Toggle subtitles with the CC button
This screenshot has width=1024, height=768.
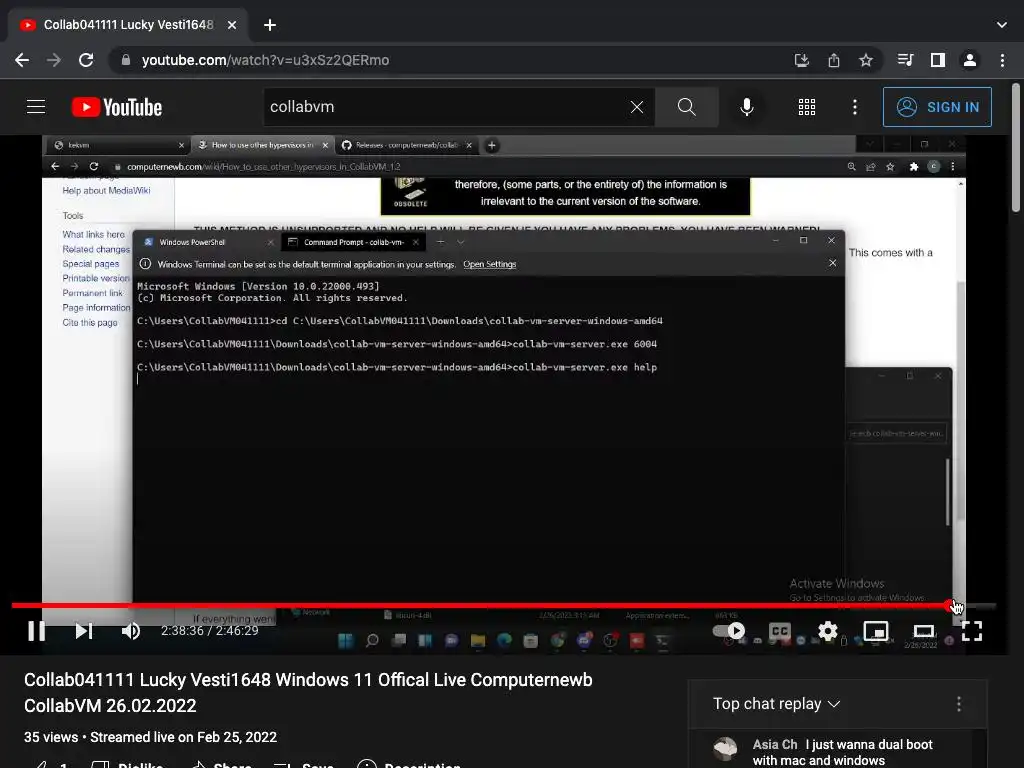point(779,631)
